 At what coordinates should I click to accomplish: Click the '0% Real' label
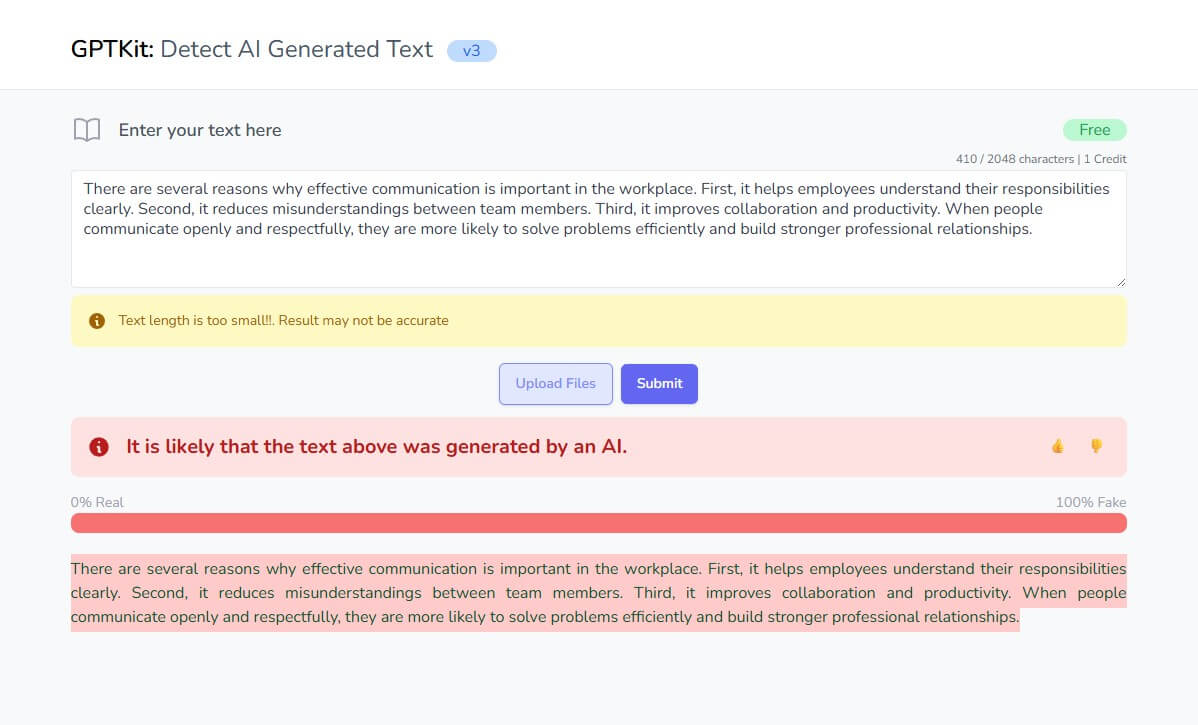coord(97,503)
